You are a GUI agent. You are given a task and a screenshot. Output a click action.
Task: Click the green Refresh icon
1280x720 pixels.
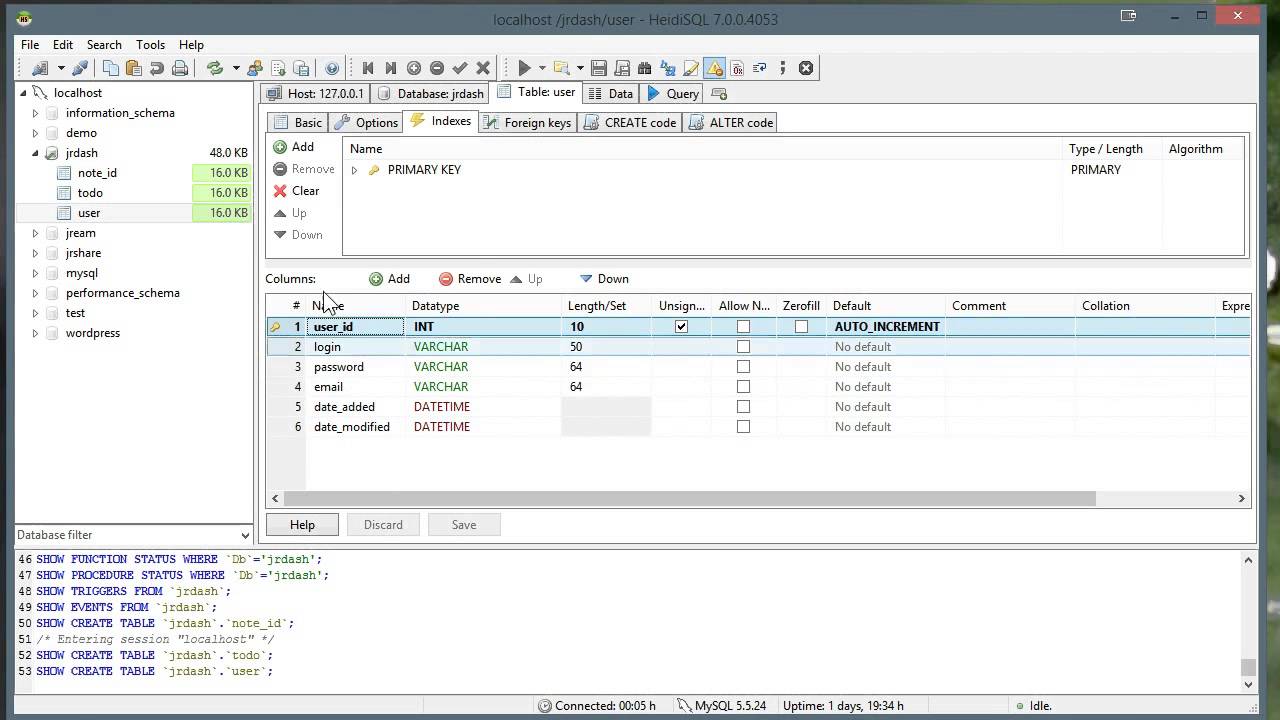(214, 68)
